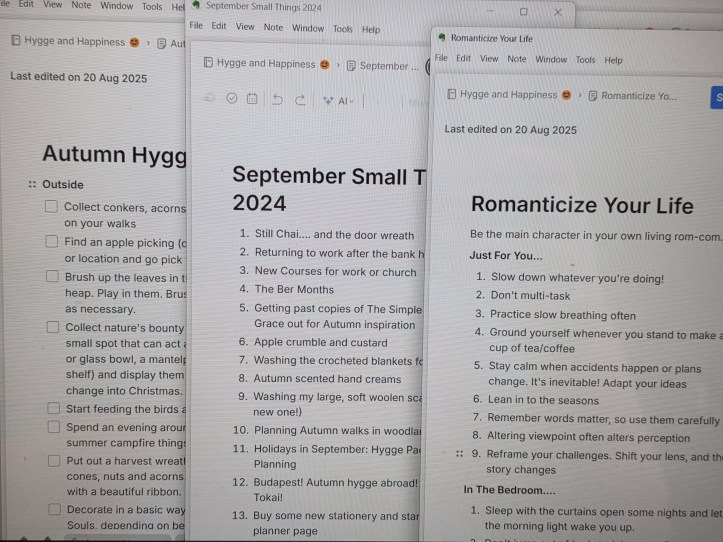The image size is (723, 542).
Task: Open the View menu in Romanticize window
Action: pyautogui.click(x=489, y=59)
